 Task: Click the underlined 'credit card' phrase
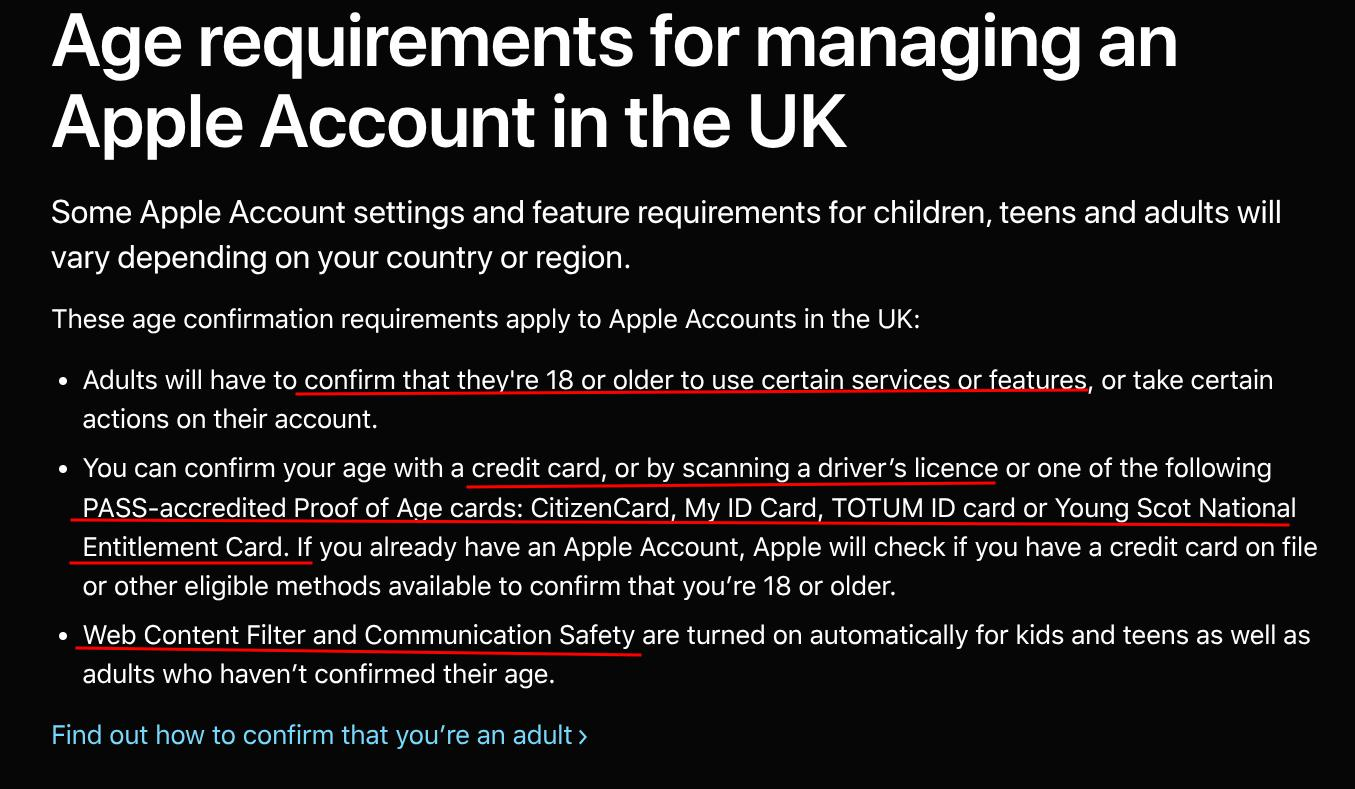point(536,468)
